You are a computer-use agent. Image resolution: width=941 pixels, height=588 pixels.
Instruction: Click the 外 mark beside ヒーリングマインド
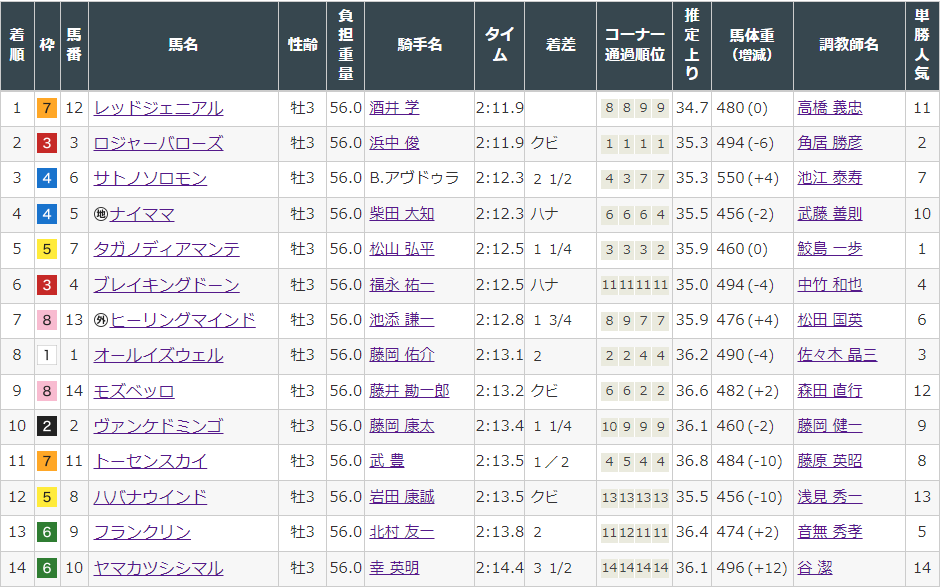101,320
